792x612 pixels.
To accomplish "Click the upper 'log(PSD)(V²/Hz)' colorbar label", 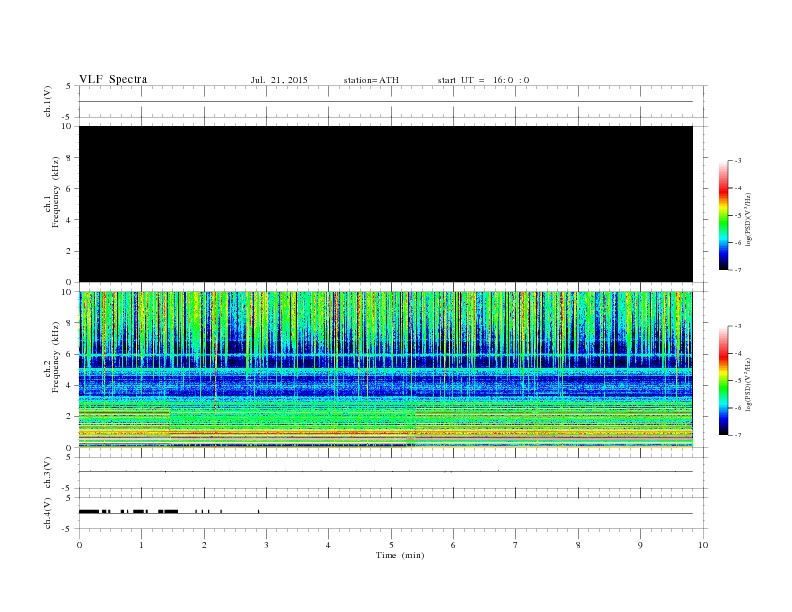I will pos(748,219).
